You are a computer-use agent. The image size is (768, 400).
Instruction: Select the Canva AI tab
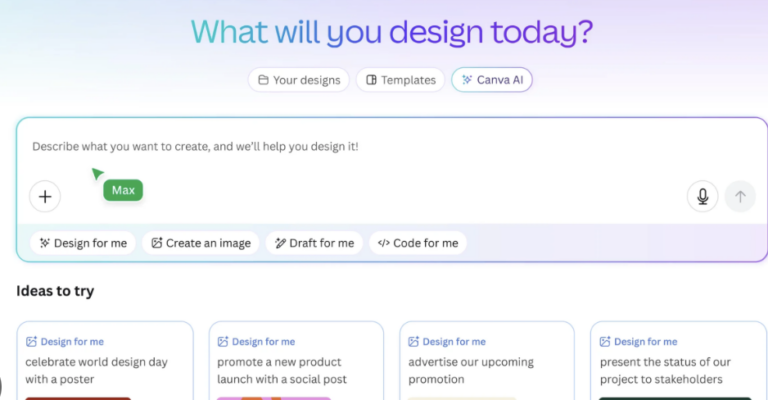click(492, 80)
